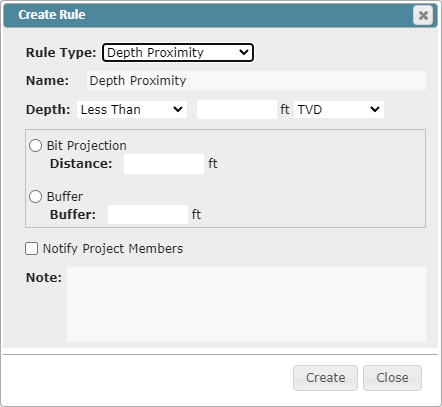This screenshot has height=407, width=442.
Task: Click the 'Create Rule' title text
Action: [x=52, y=15]
